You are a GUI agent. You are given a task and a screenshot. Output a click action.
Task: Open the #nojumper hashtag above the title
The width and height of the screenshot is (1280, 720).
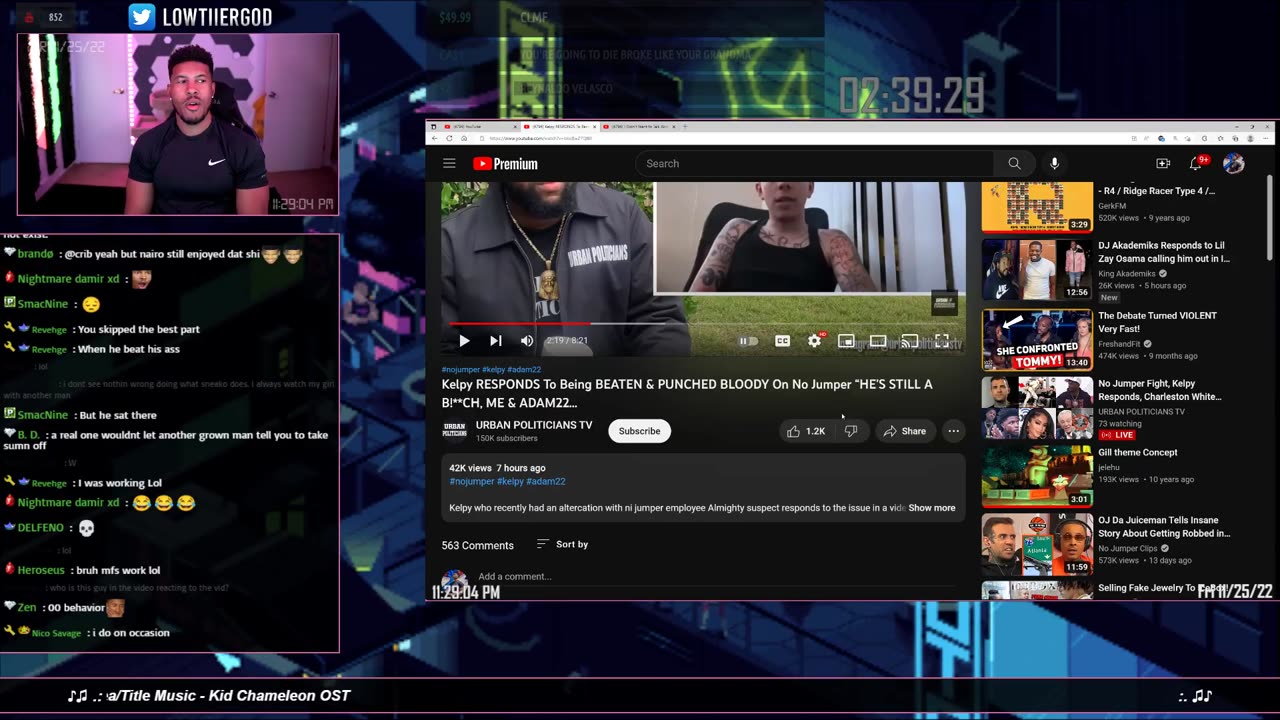pyautogui.click(x=461, y=370)
